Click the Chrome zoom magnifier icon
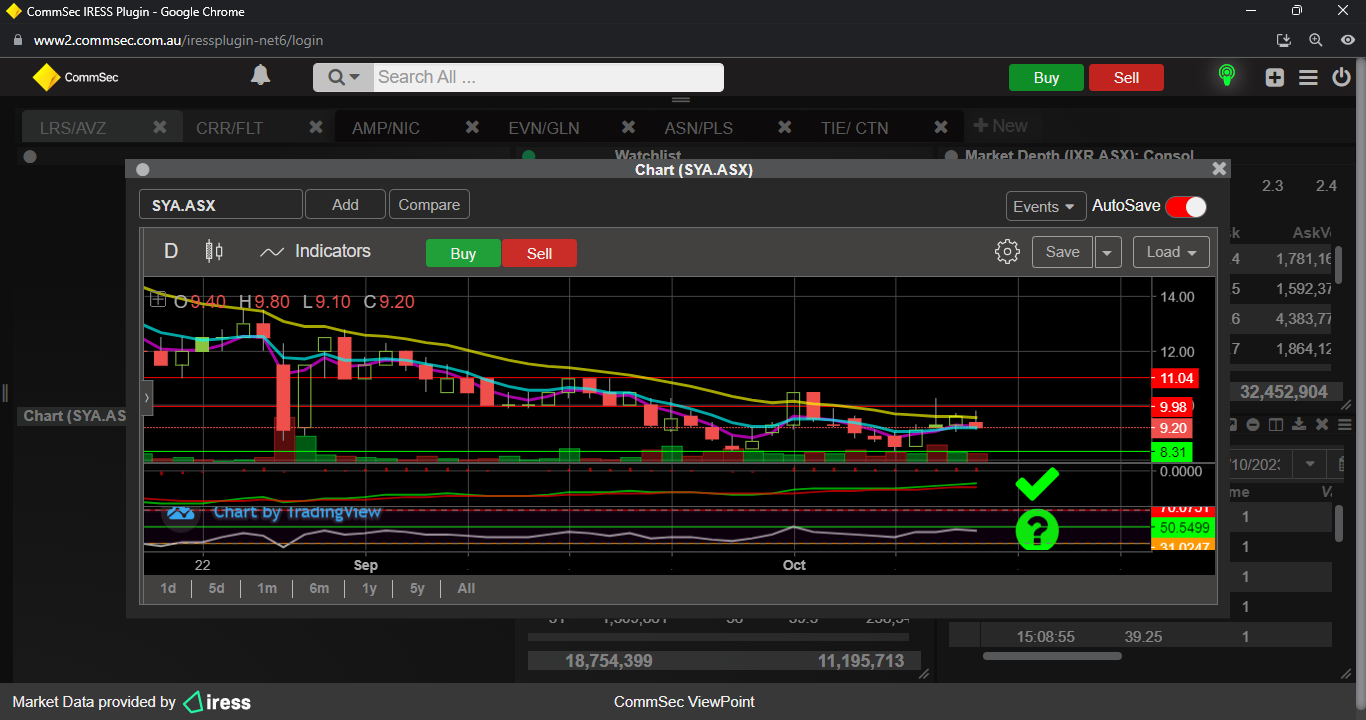The image size is (1366, 720). coord(1316,40)
